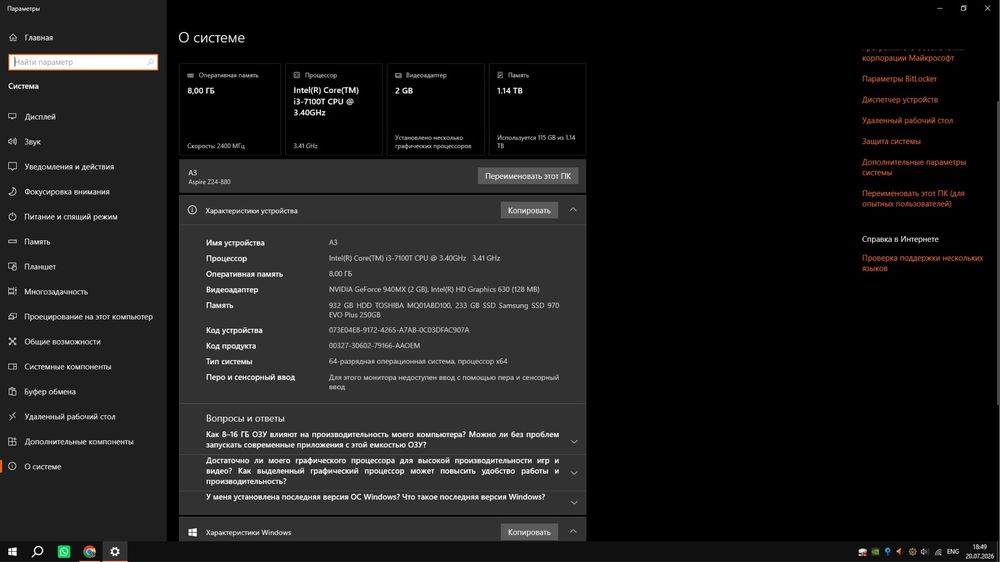
Task: Switch input language ENG
Action: coord(953,552)
